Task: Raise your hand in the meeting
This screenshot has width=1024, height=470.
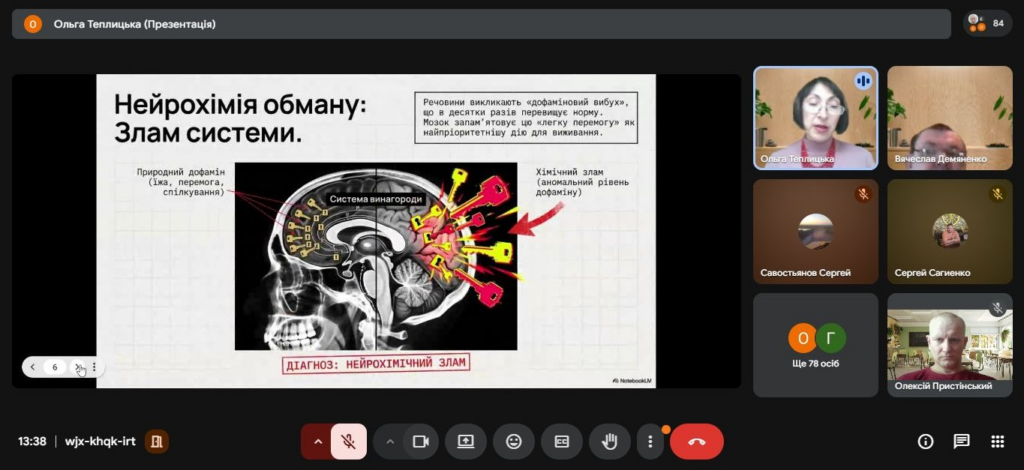Action: (609, 441)
